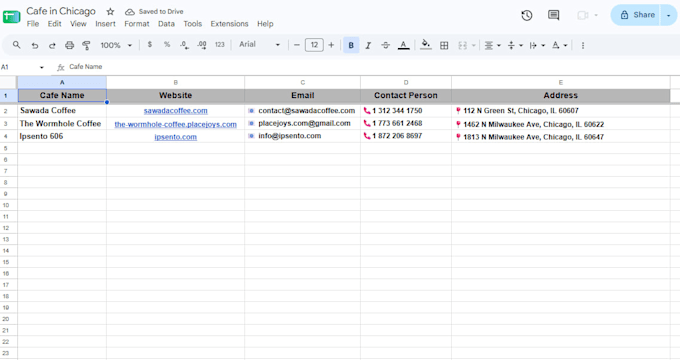Open version history clock icon
This screenshot has height=360, width=680.
pos(526,15)
